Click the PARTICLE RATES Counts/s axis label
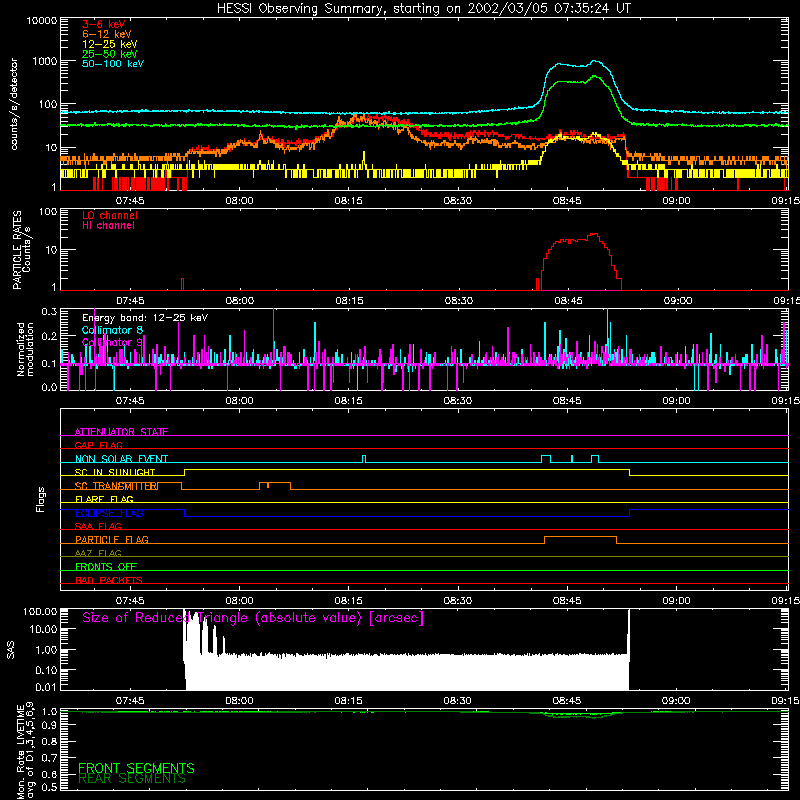The width and height of the screenshot is (800, 800). tap(21, 250)
